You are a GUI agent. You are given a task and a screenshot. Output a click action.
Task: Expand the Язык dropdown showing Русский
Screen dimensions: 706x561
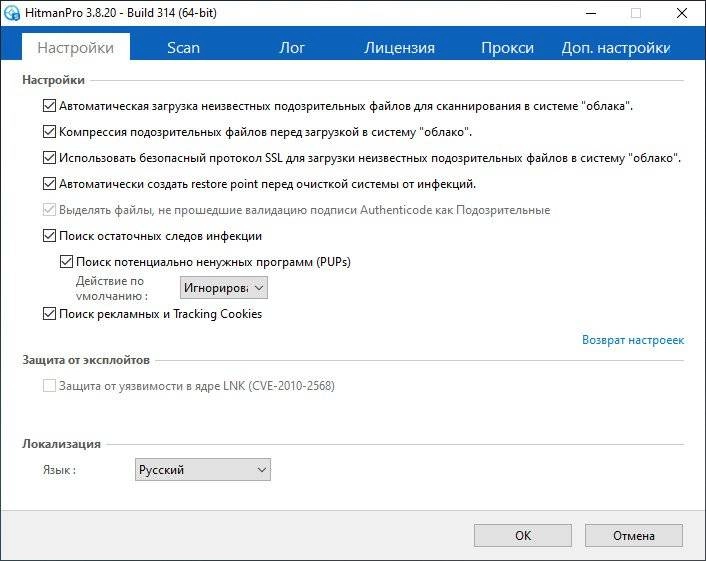203,470
